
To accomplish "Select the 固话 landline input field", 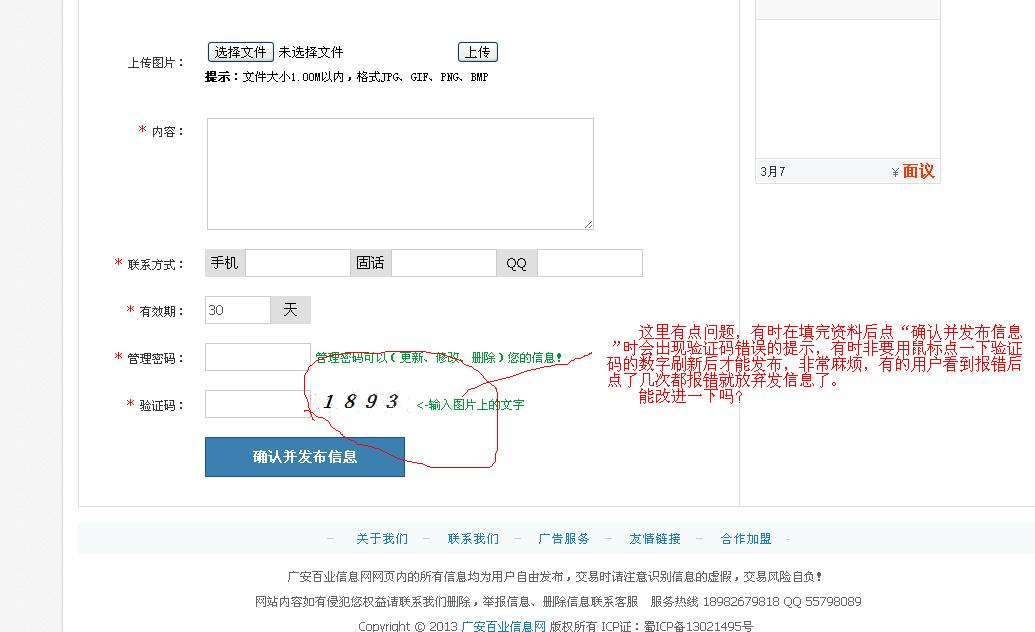I will tap(443, 263).
